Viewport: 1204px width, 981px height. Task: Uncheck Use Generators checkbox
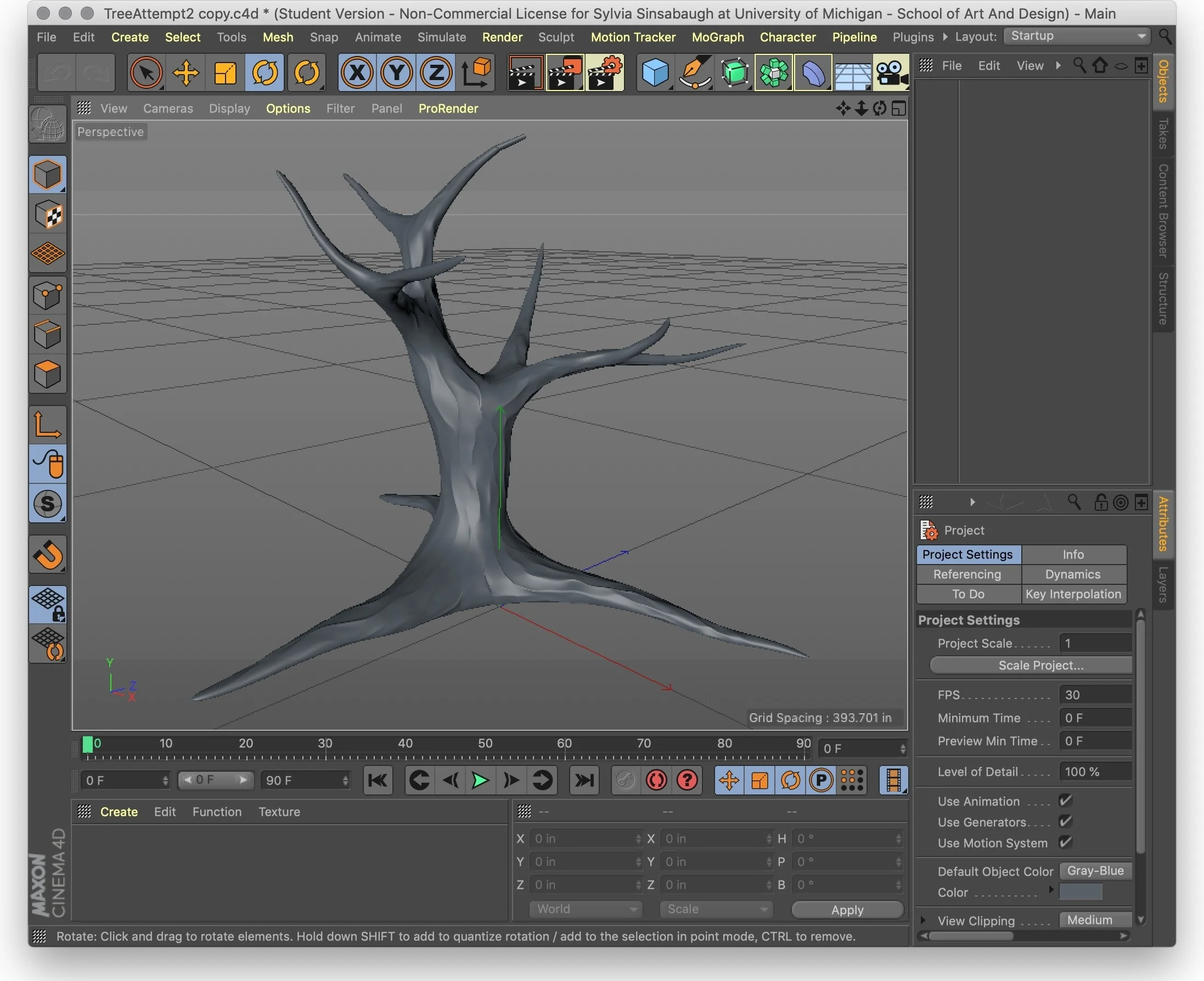pos(1066,821)
